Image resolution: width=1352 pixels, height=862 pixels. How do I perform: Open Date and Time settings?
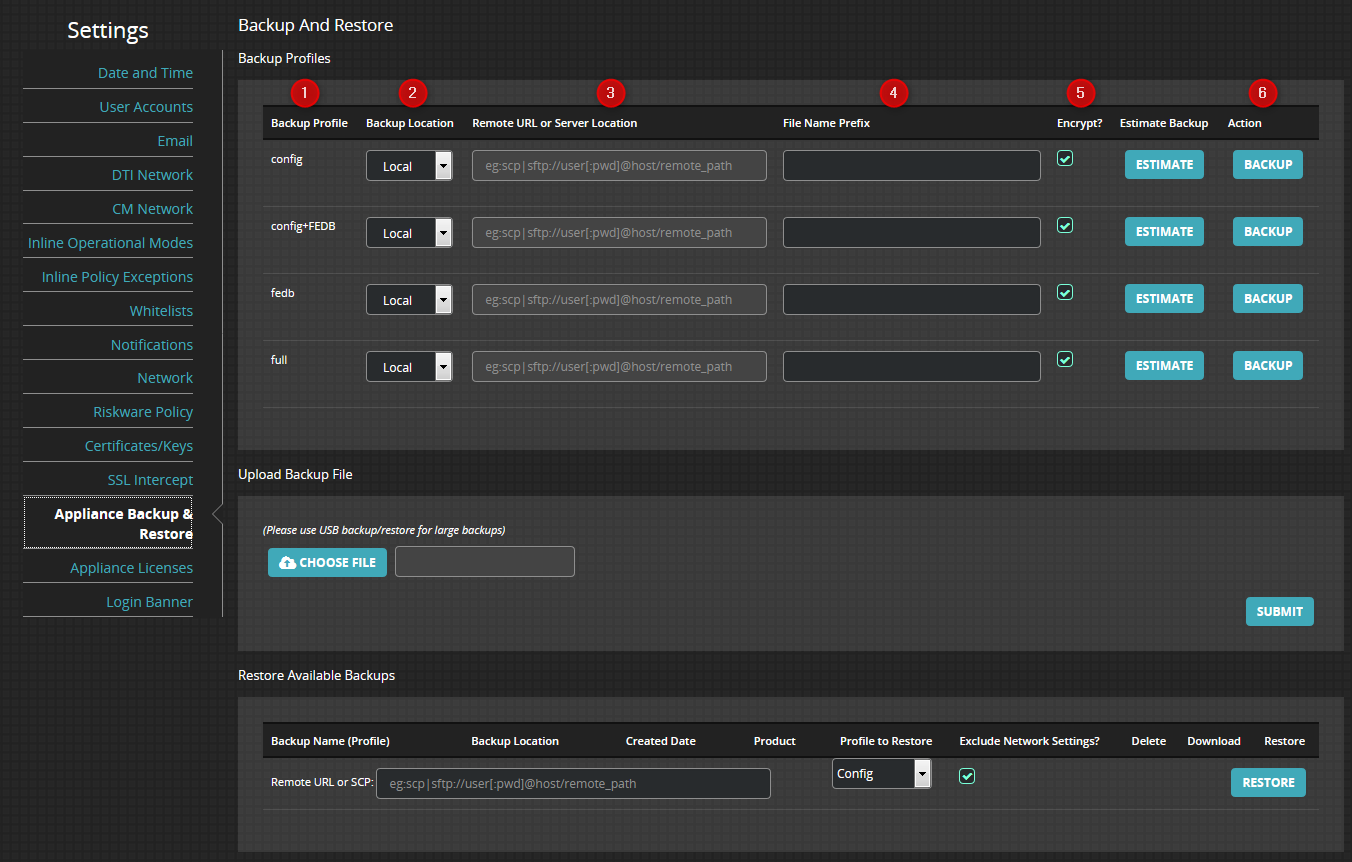tap(145, 73)
